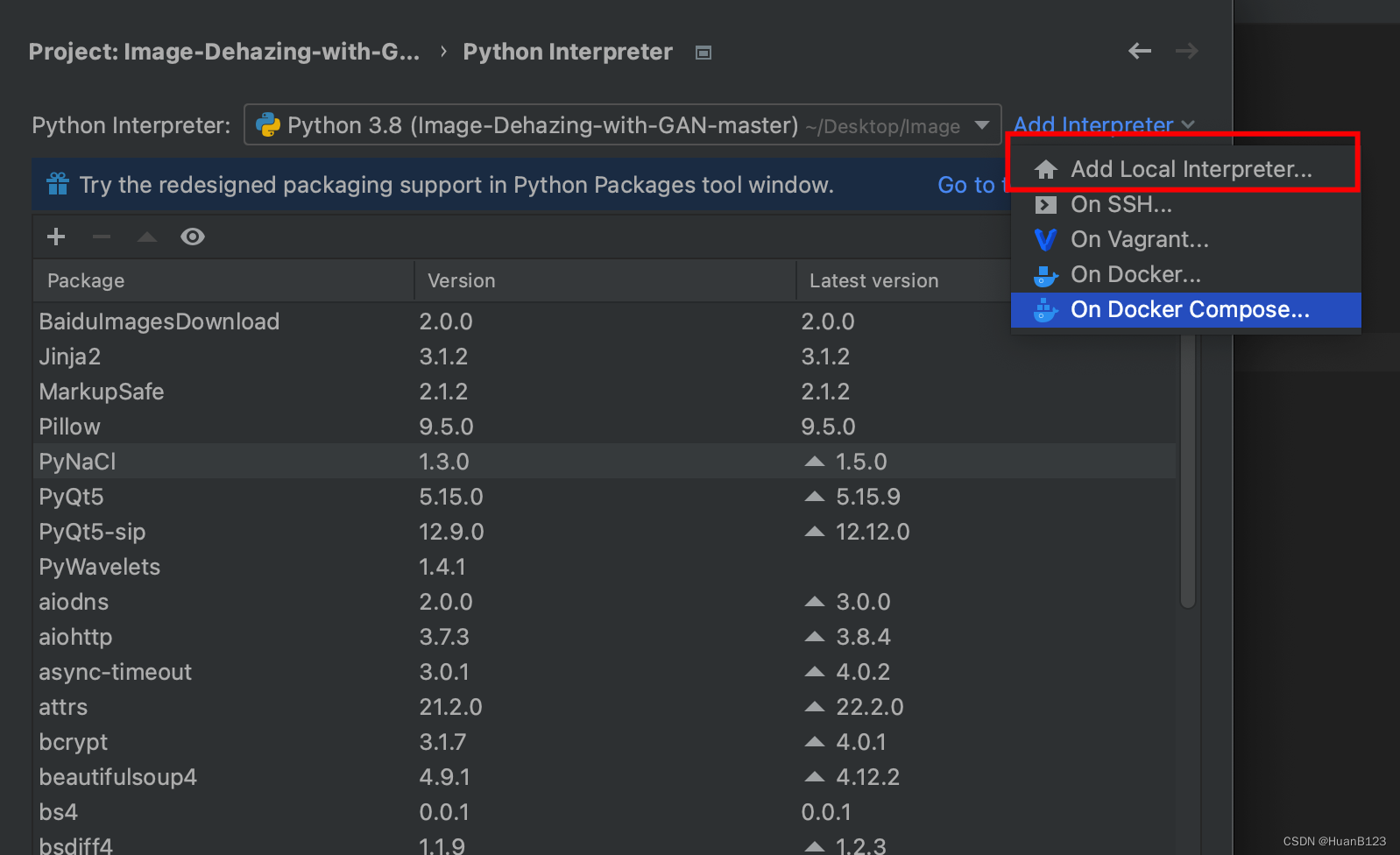This screenshot has height=855, width=1400.
Task: Click the Docker whale icon beside On Docker
Action: (1045, 275)
